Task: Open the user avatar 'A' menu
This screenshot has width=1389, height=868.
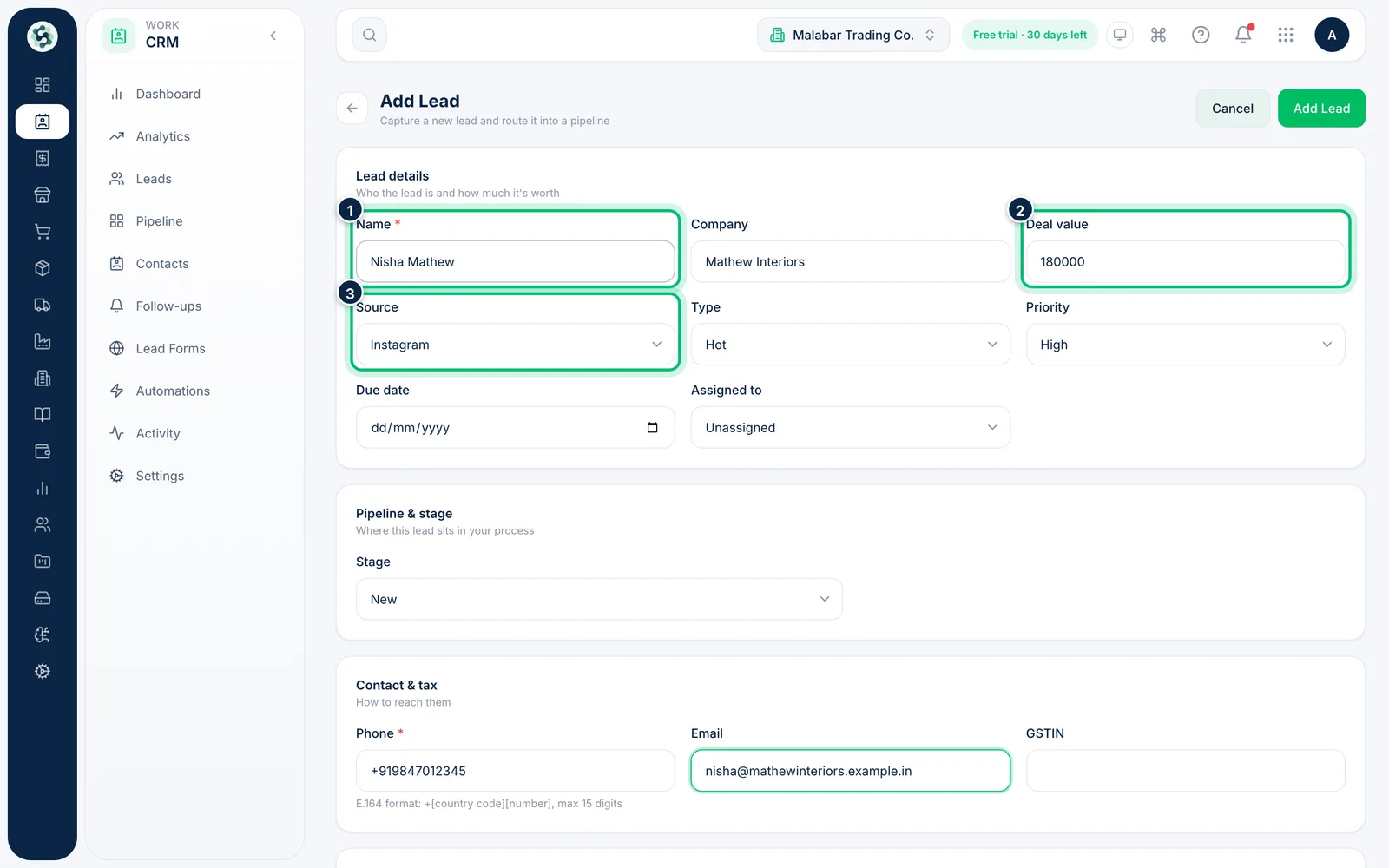Action: 1332,35
